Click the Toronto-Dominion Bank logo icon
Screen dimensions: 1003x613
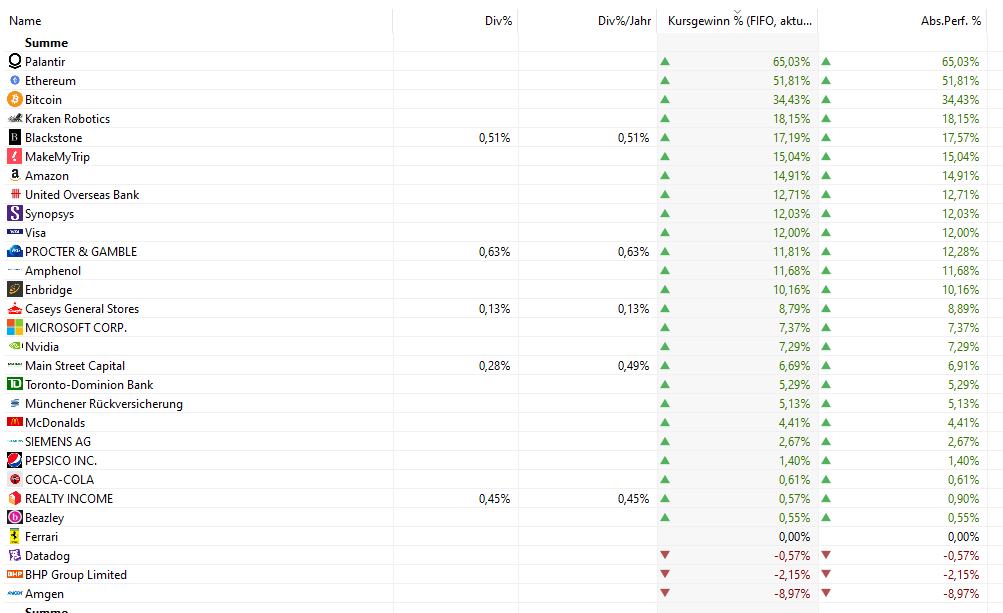coord(15,384)
